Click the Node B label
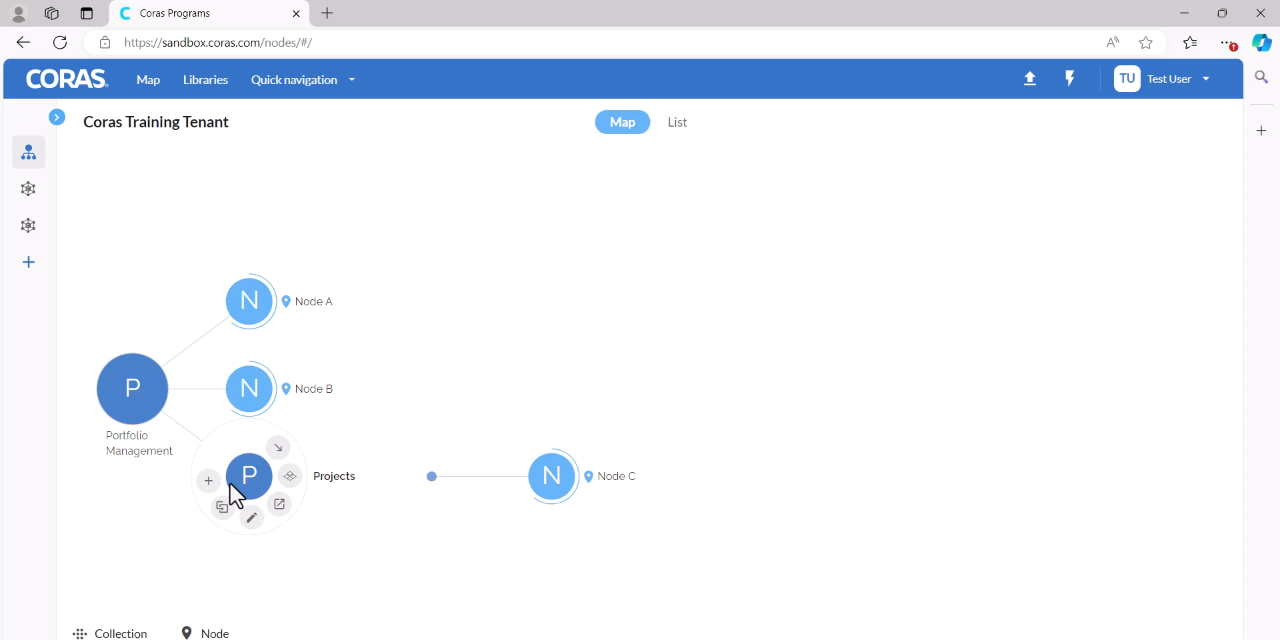Viewport: 1280px width, 640px height. point(313,389)
